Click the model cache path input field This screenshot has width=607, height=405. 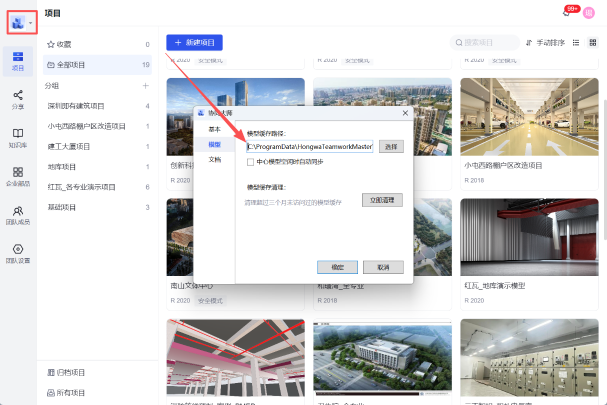click(x=309, y=146)
